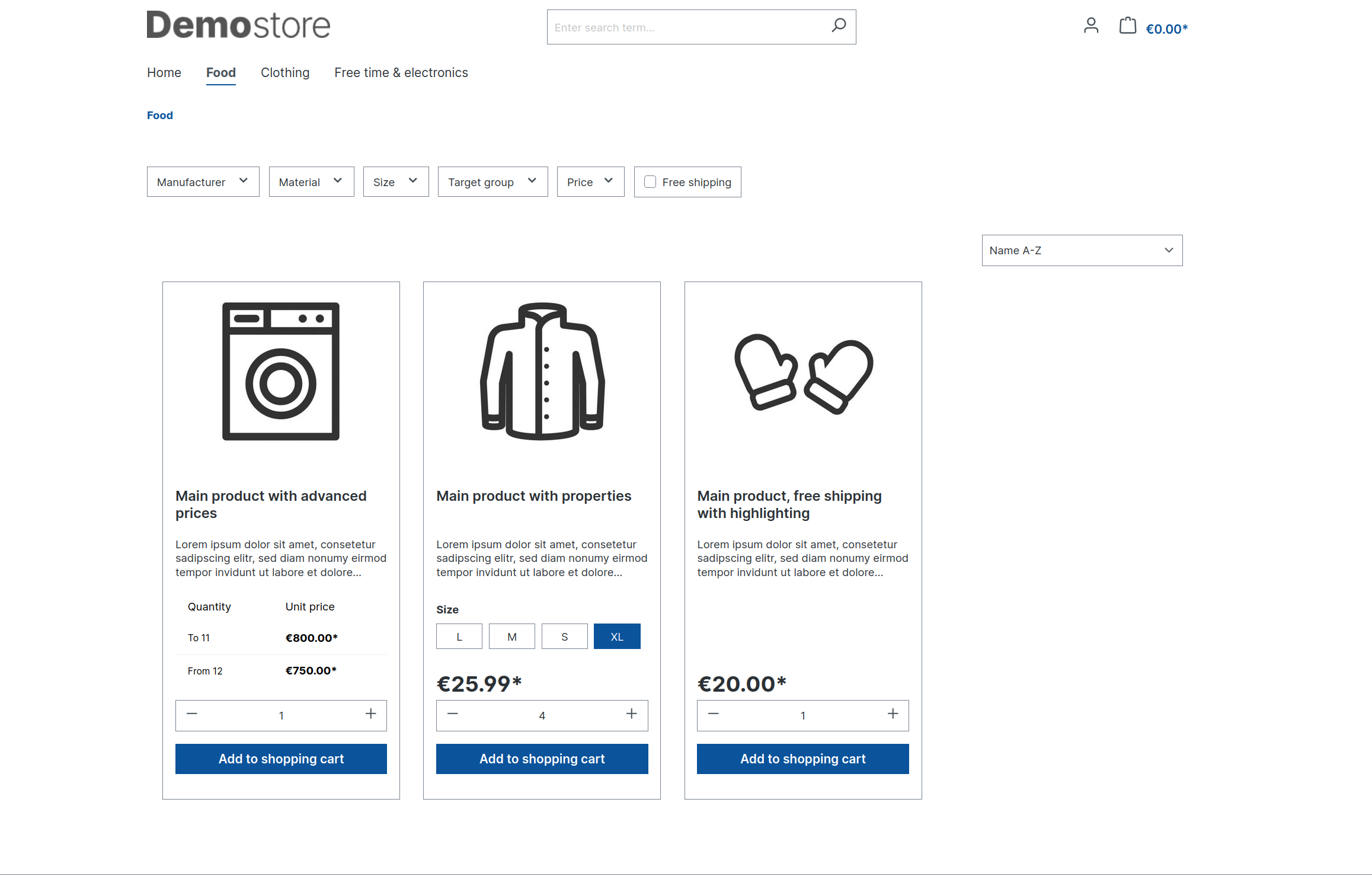The width and height of the screenshot is (1372, 892).
Task: Click the mittens product image
Action: click(804, 375)
